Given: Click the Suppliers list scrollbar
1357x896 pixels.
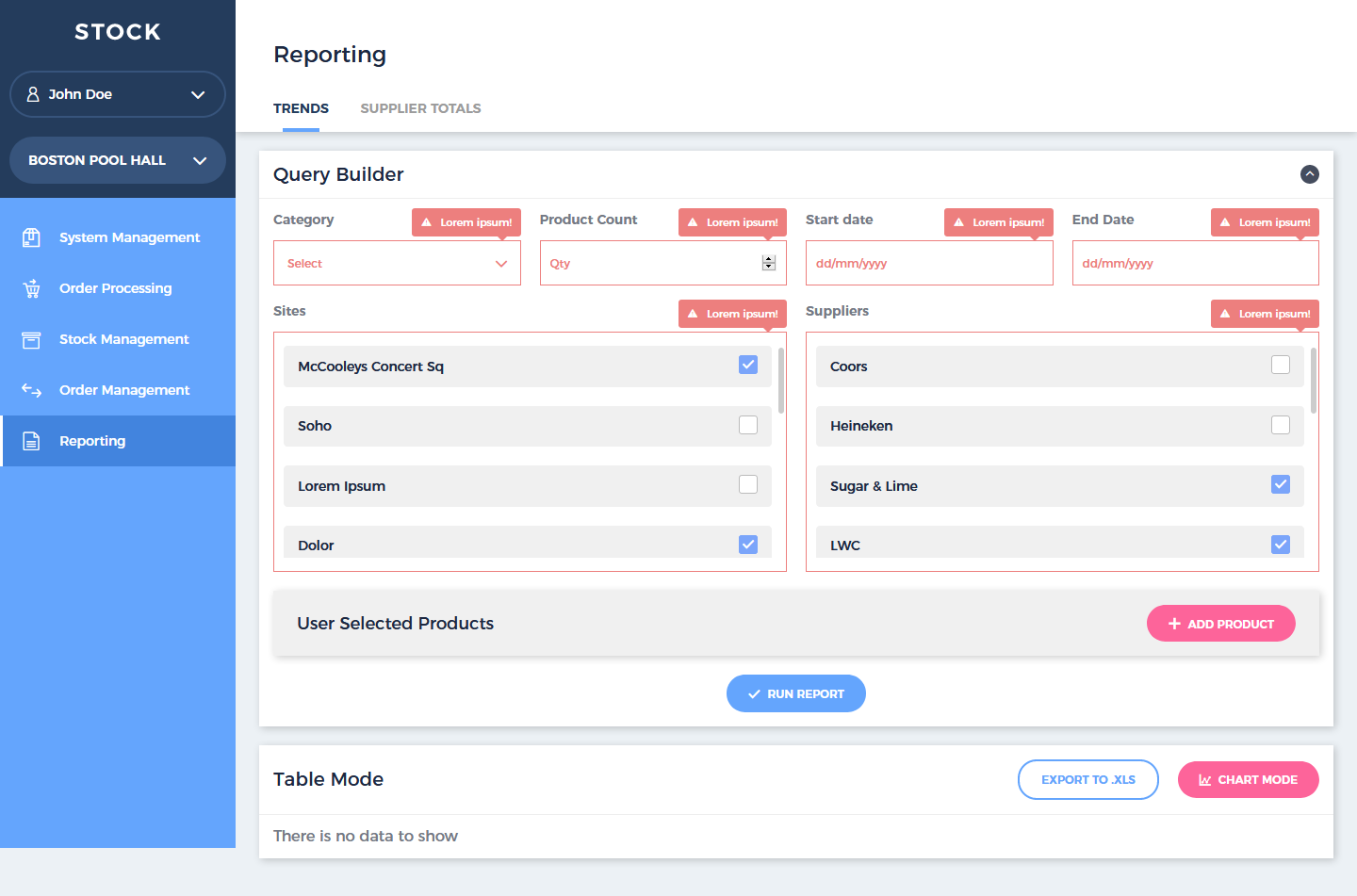Looking at the screenshot, I should tap(1313, 382).
